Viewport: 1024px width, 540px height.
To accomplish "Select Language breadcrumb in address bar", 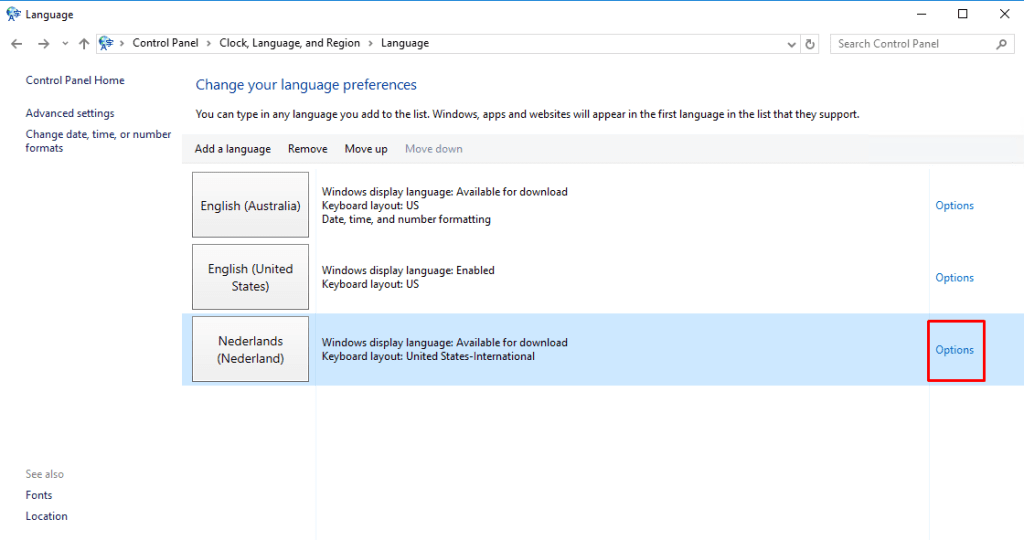I will tap(405, 43).
